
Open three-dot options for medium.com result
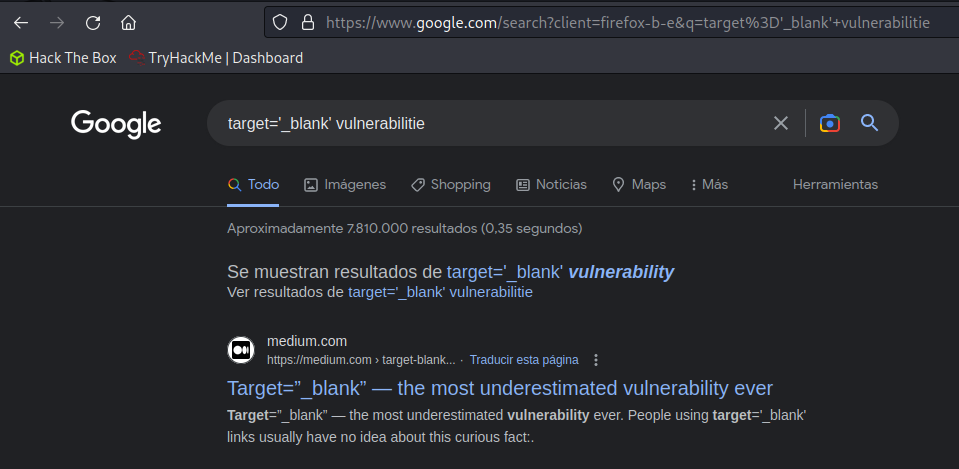pyautogui.click(x=596, y=360)
